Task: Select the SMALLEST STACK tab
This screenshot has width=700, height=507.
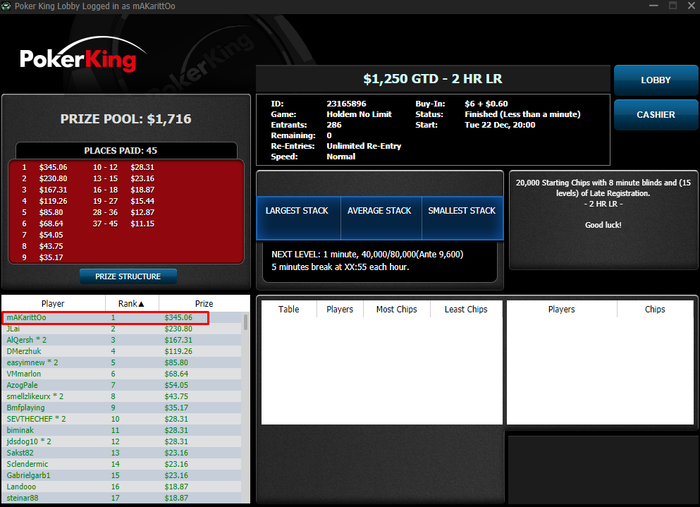Action: pos(462,218)
